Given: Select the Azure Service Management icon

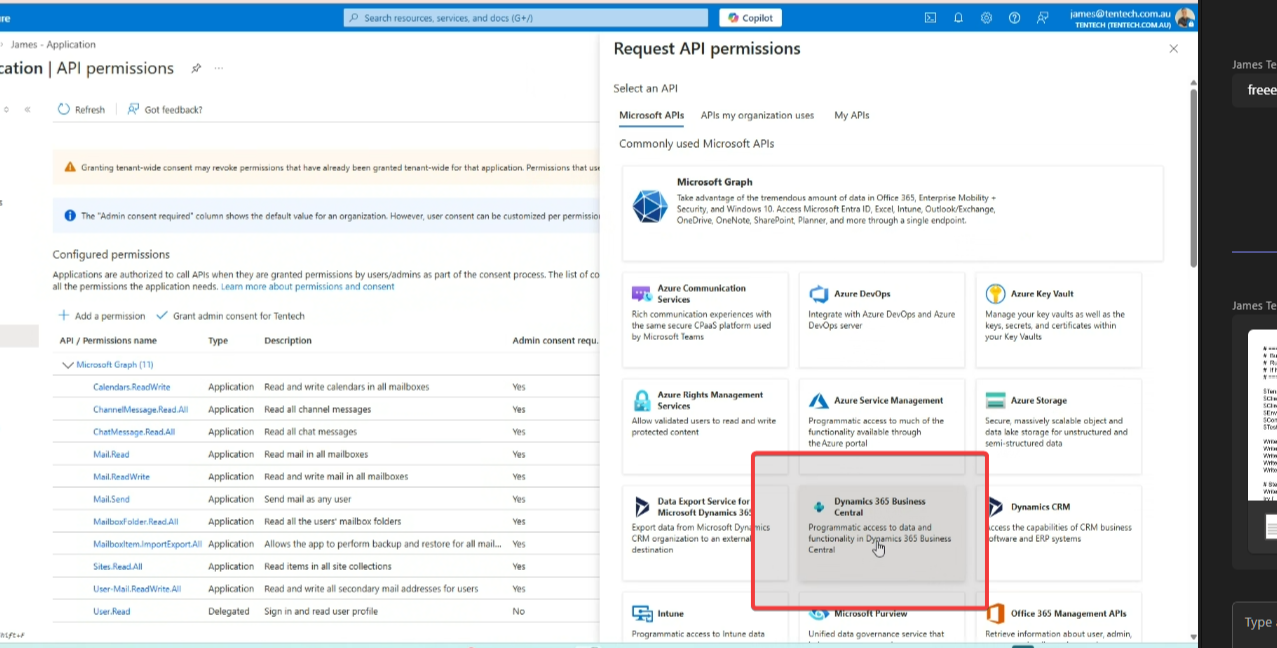Looking at the screenshot, I should (x=819, y=401).
